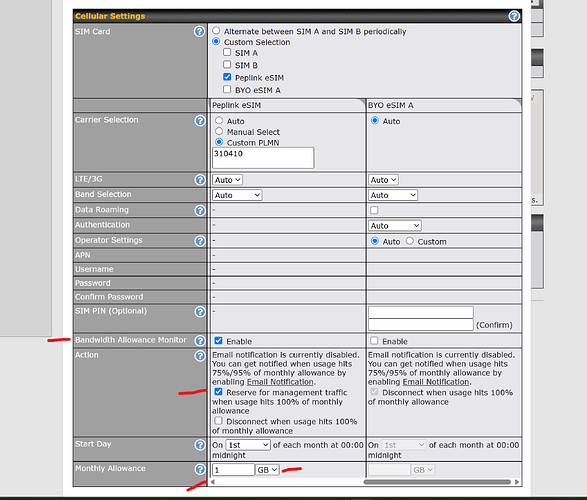Open Operator Settings help icon

point(200,241)
